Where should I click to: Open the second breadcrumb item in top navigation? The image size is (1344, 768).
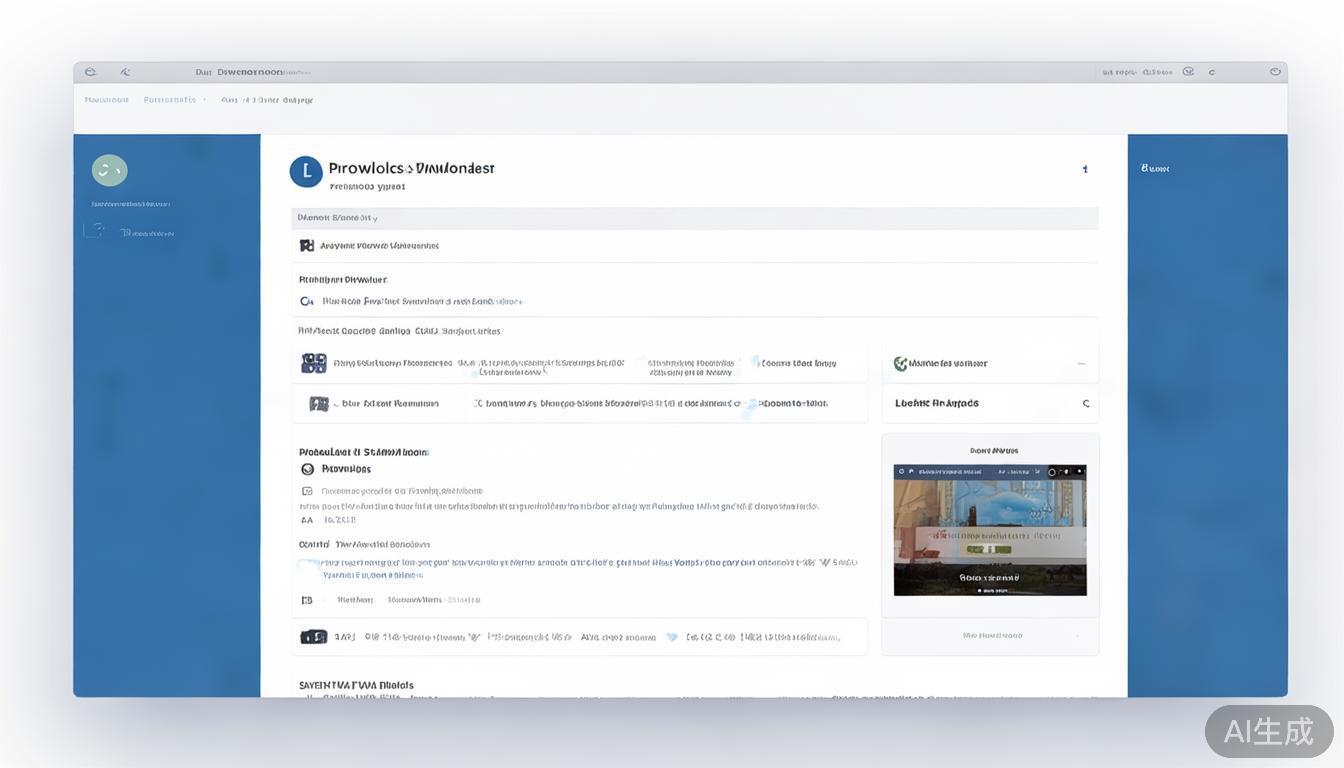coord(170,100)
